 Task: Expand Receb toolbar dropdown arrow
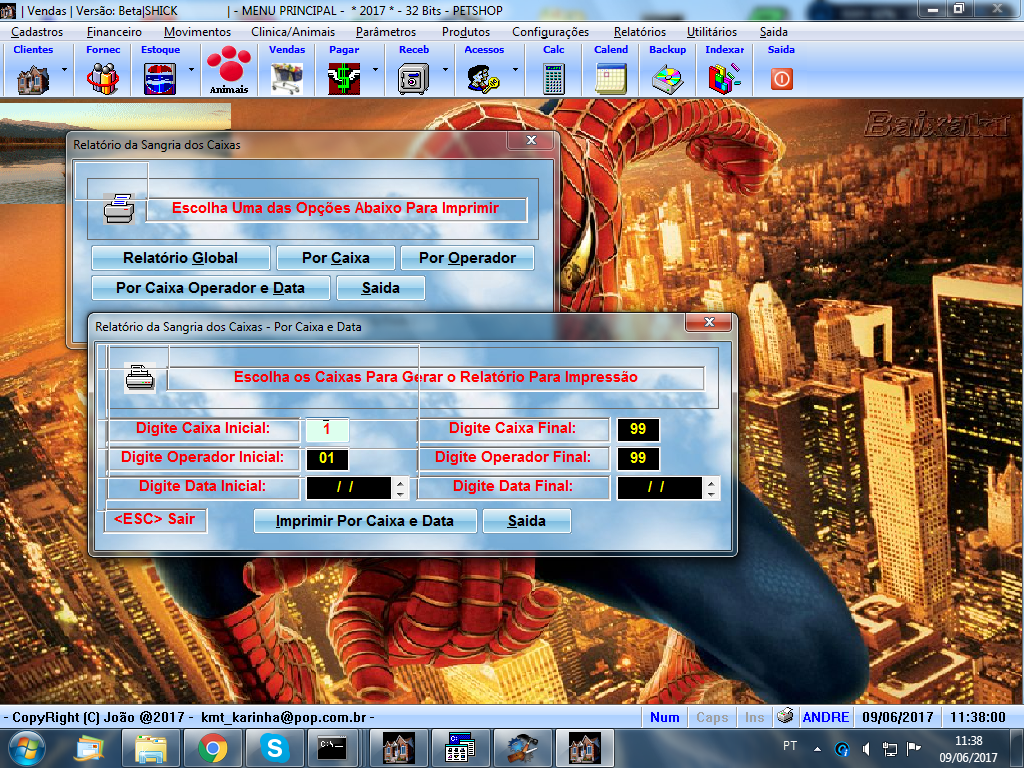(x=445, y=69)
